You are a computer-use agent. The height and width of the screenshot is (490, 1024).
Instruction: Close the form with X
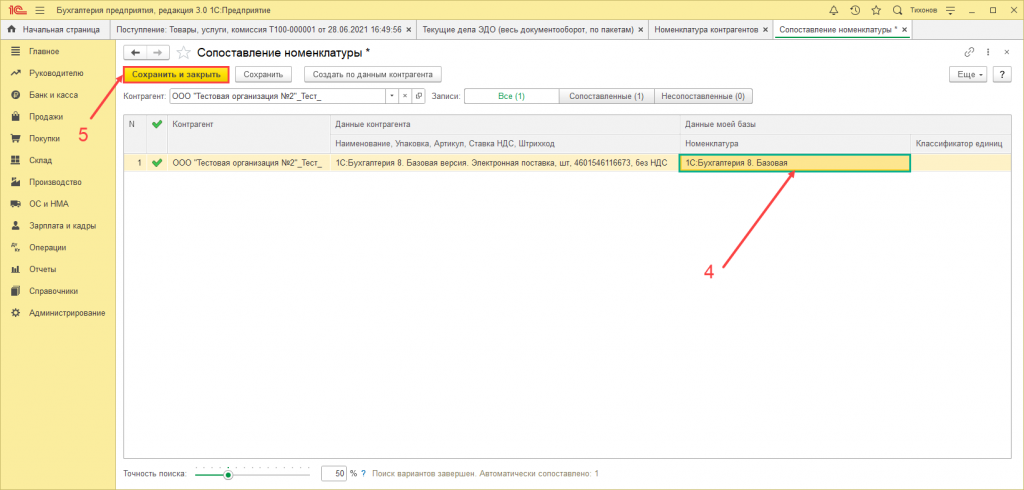1007,52
